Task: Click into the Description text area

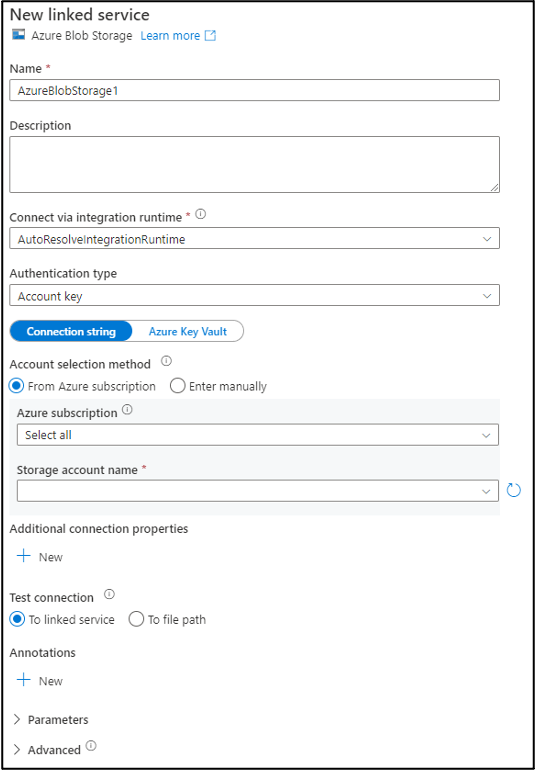Action: tap(254, 165)
